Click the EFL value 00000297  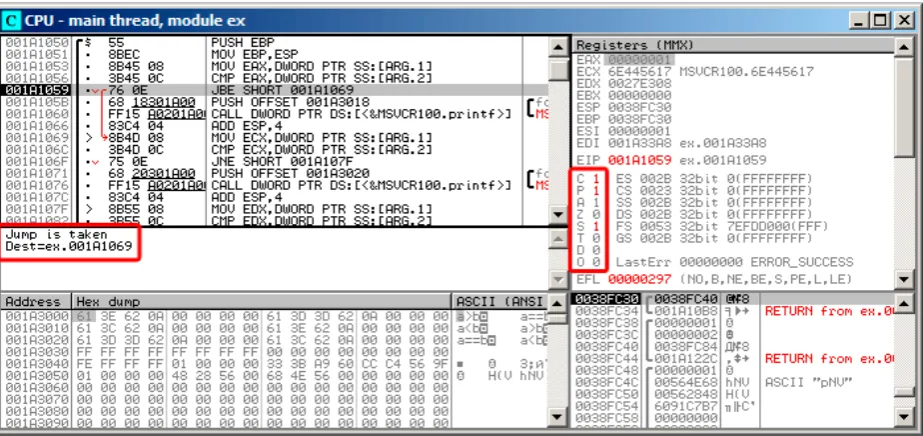tap(639, 278)
